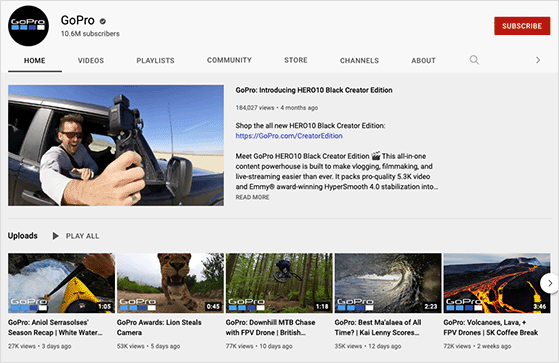Play the featured HERO10 Black video thumbnail
This screenshot has width=559, height=363.
click(x=116, y=145)
